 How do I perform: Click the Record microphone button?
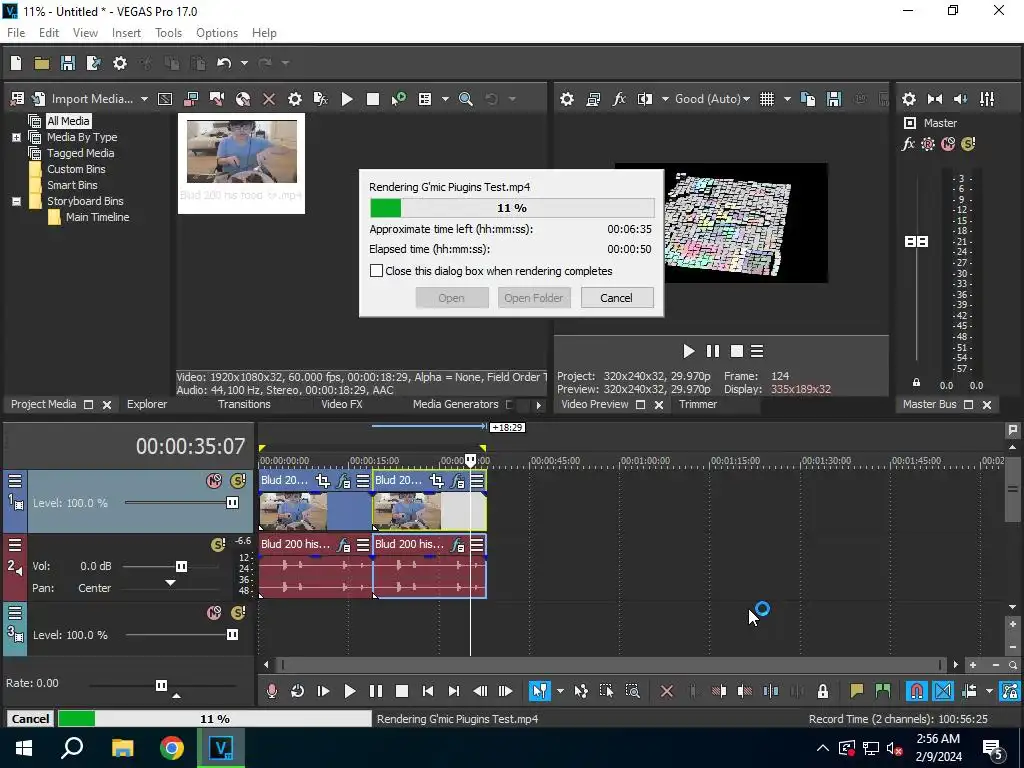coord(272,691)
